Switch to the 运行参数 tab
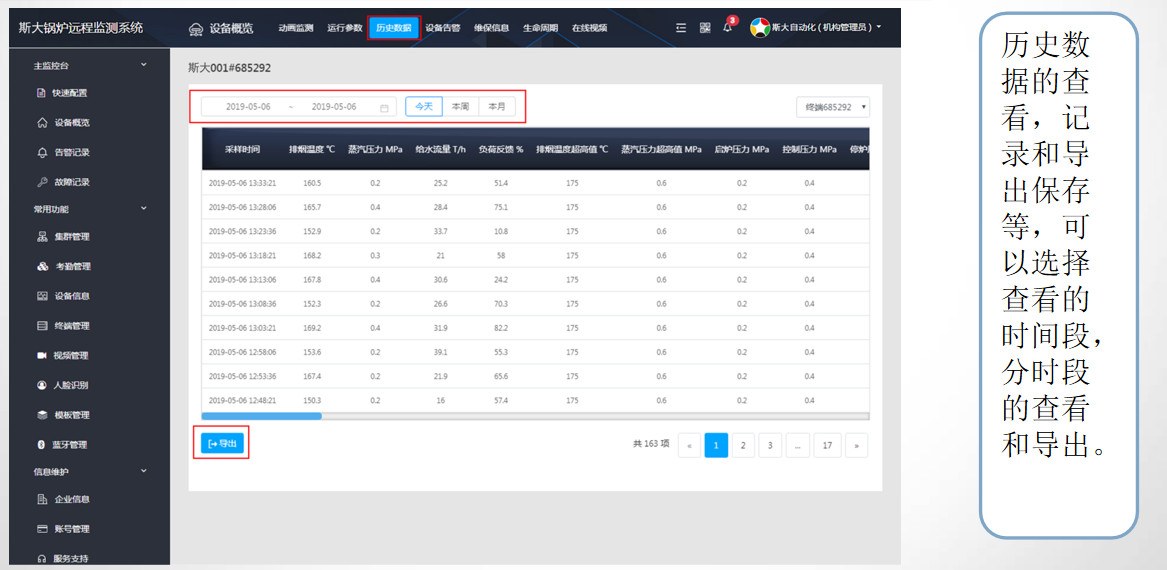Viewport: 1167px width, 570px height. pyautogui.click(x=344, y=28)
